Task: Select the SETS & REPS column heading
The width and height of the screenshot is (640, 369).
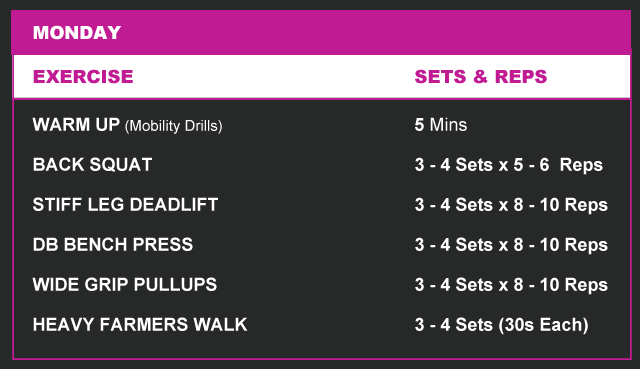Action: point(480,77)
